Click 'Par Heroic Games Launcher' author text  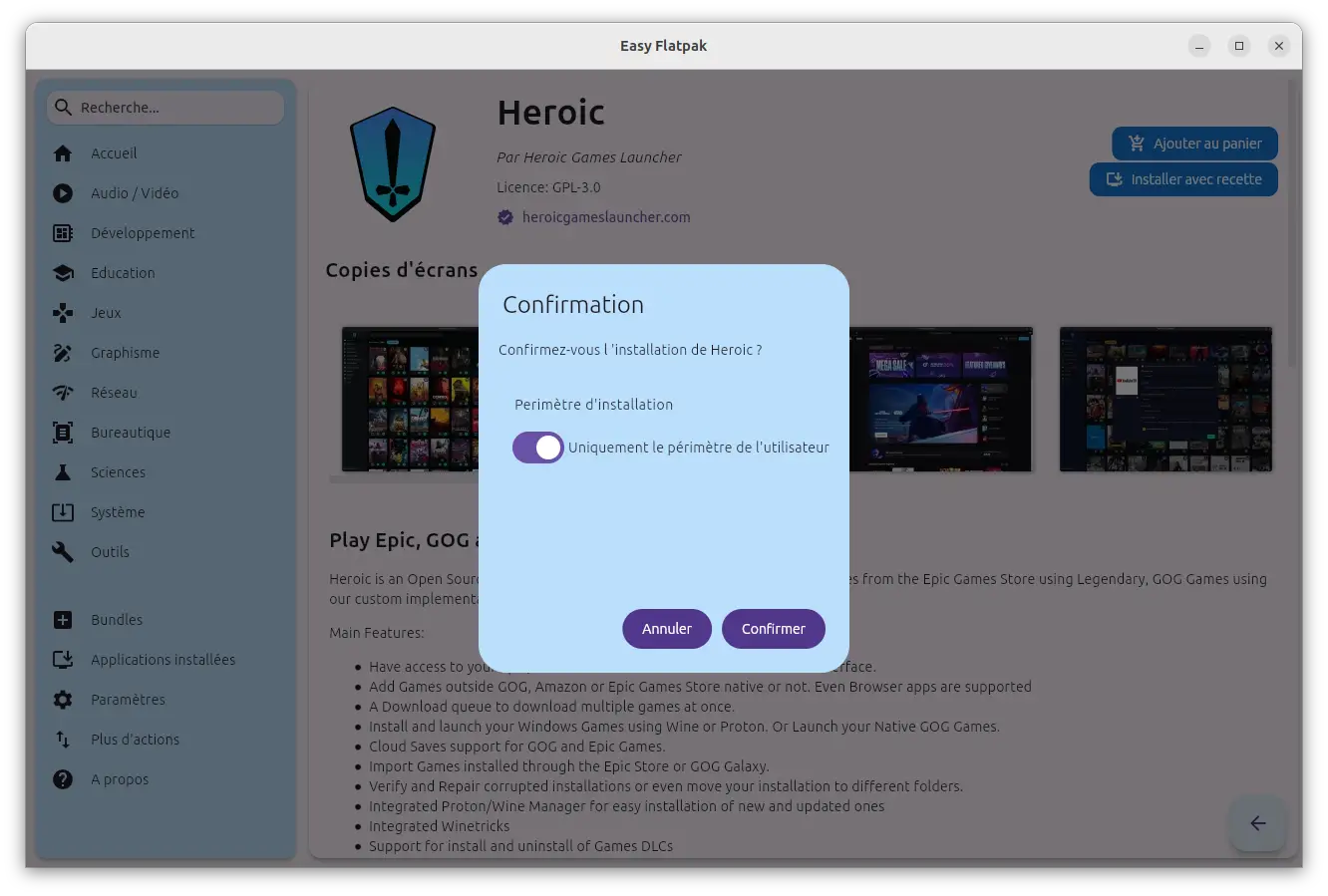click(589, 157)
